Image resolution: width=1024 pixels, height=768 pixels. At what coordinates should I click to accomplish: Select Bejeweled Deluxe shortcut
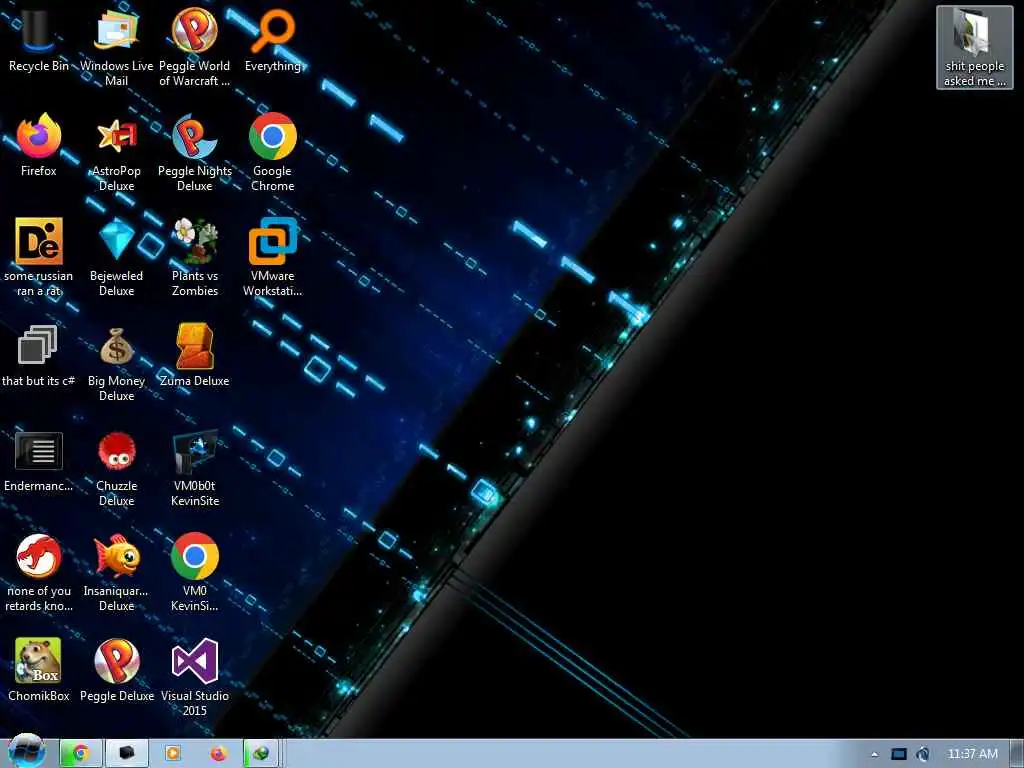pyautogui.click(x=116, y=257)
